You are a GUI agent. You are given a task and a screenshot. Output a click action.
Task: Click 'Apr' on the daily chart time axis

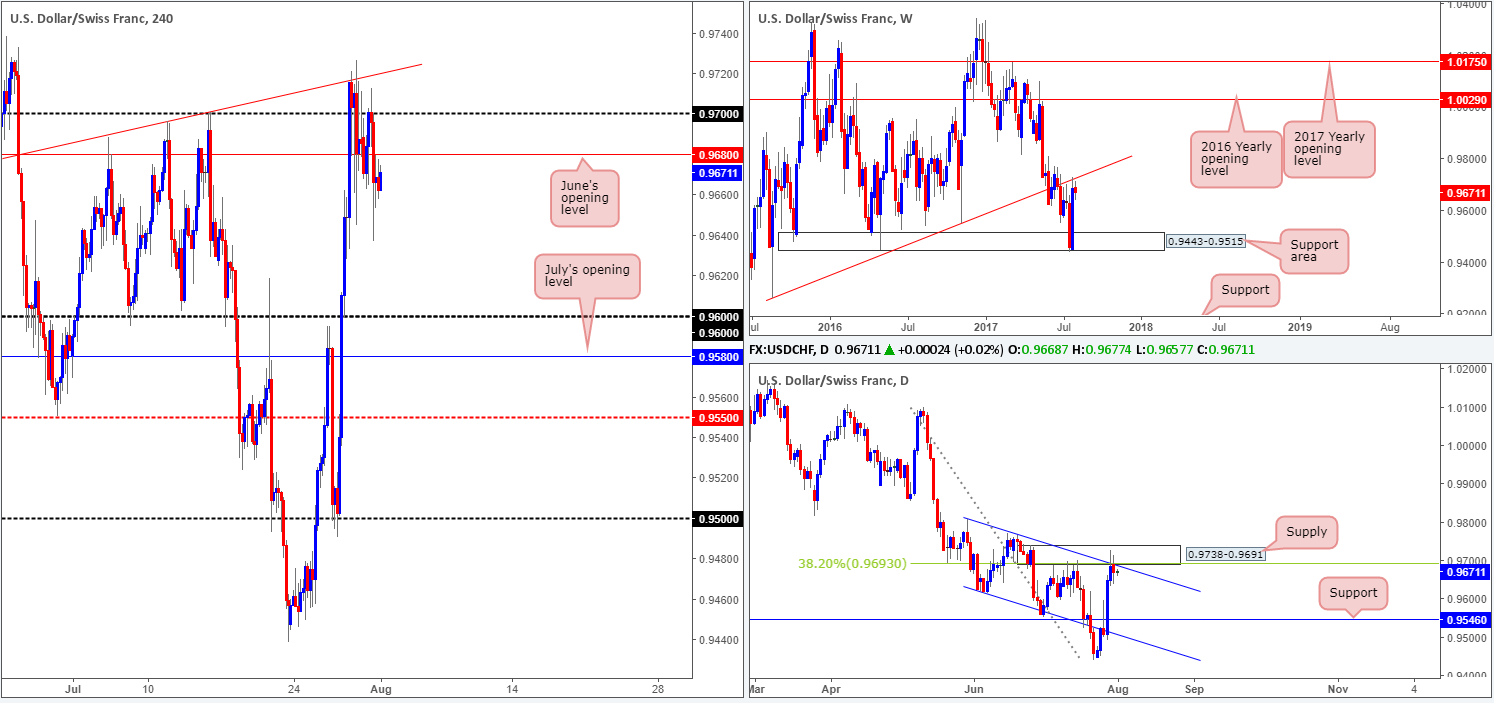832,689
